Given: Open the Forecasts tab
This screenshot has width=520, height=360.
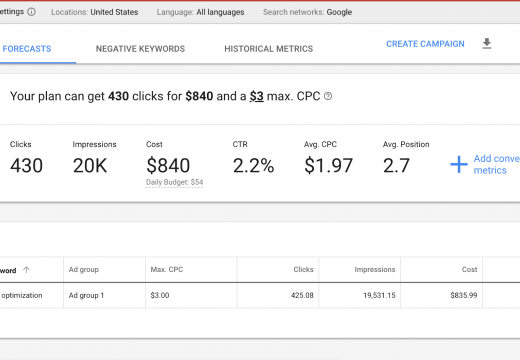Looking at the screenshot, I should [27, 49].
